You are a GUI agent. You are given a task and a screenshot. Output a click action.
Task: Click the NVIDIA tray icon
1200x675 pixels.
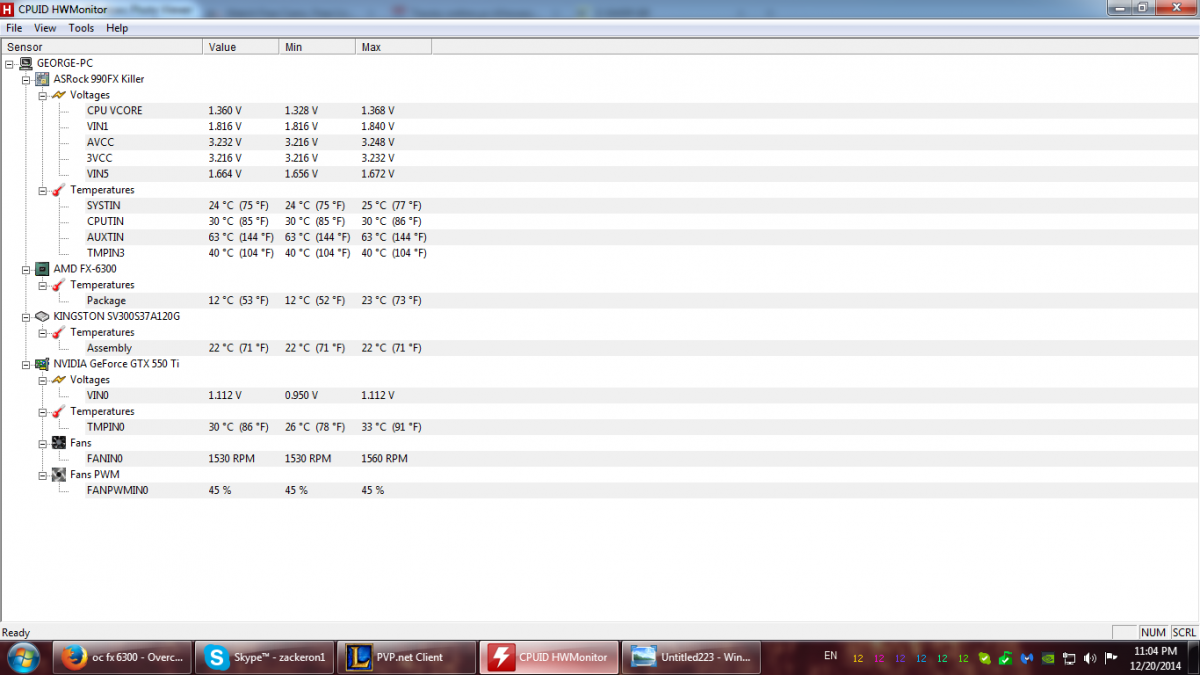[1048, 658]
